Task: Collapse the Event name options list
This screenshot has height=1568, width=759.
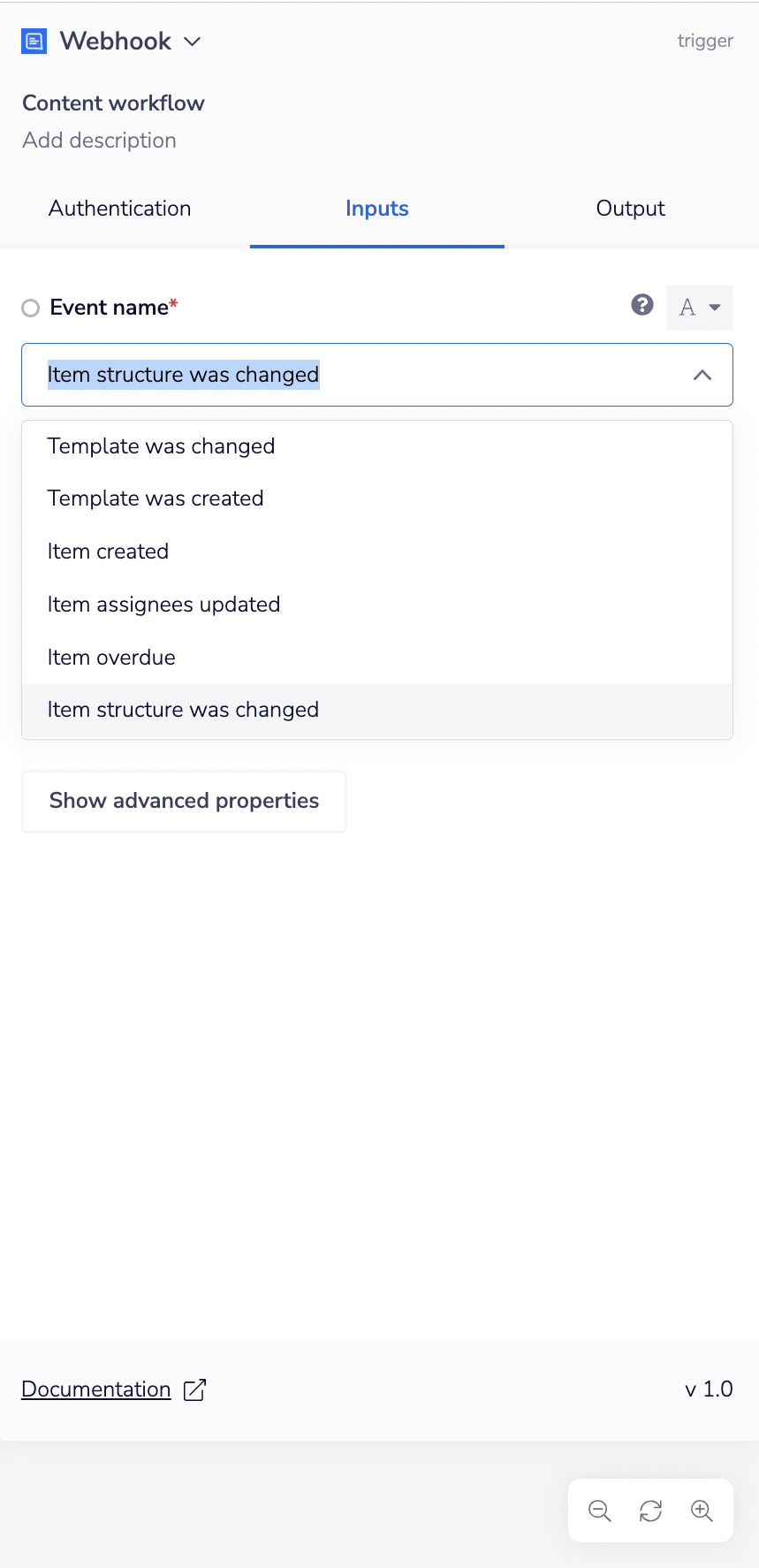Action: point(702,374)
